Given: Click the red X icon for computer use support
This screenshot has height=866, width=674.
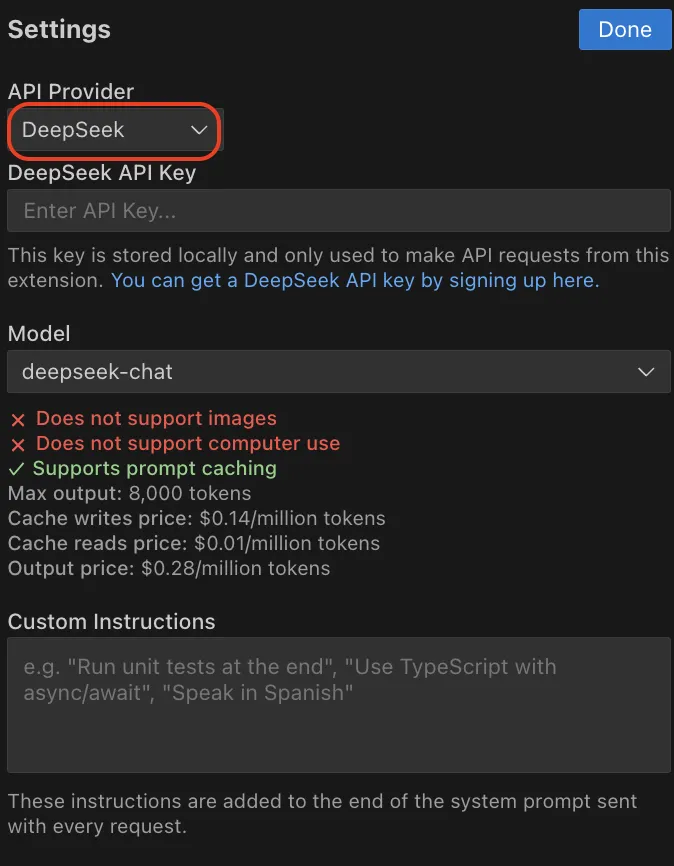Looking at the screenshot, I should click(16, 443).
